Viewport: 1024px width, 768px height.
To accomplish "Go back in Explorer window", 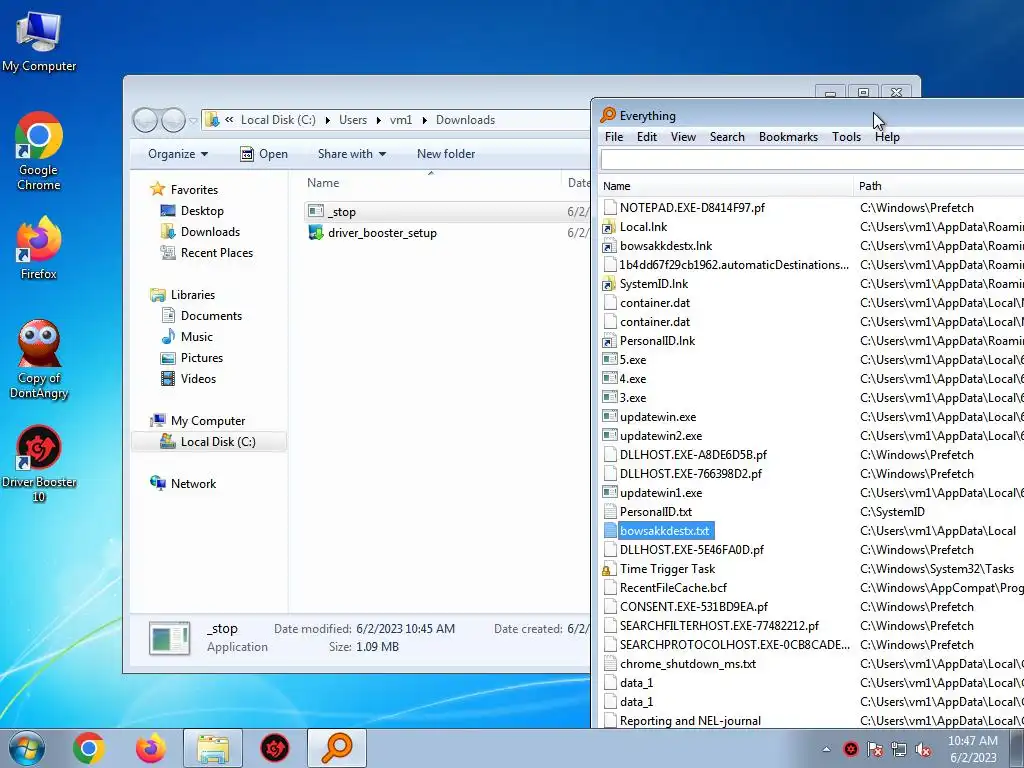I will point(145,120).
